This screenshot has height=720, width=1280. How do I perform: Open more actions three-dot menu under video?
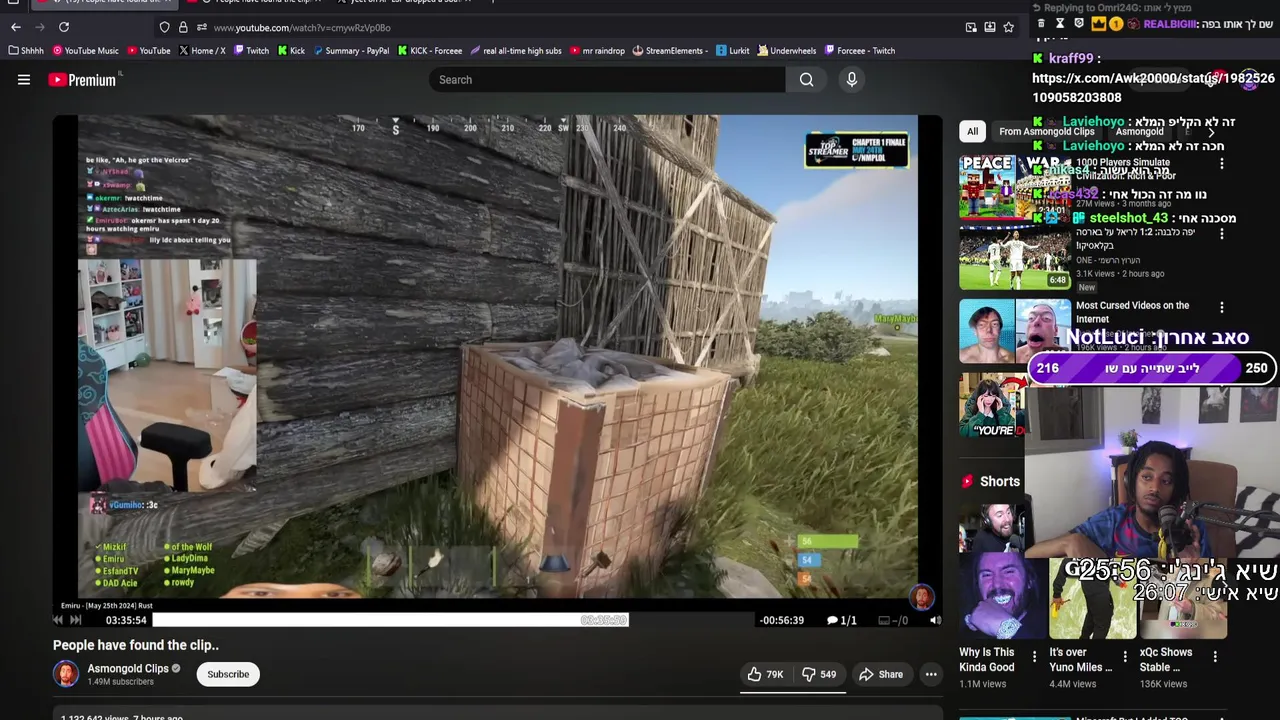click(931, 674)
